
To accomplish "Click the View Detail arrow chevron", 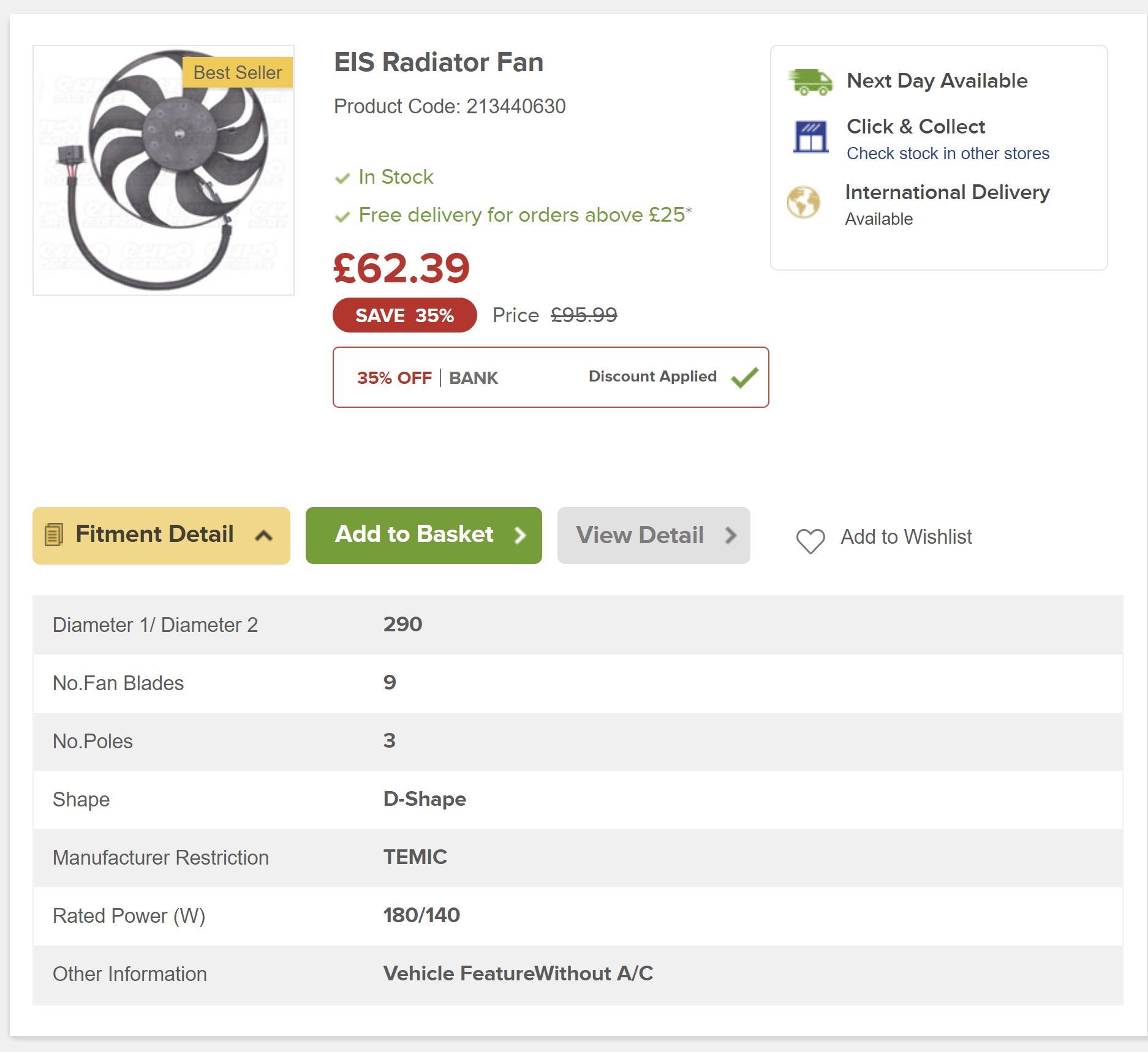I will 730,536.
